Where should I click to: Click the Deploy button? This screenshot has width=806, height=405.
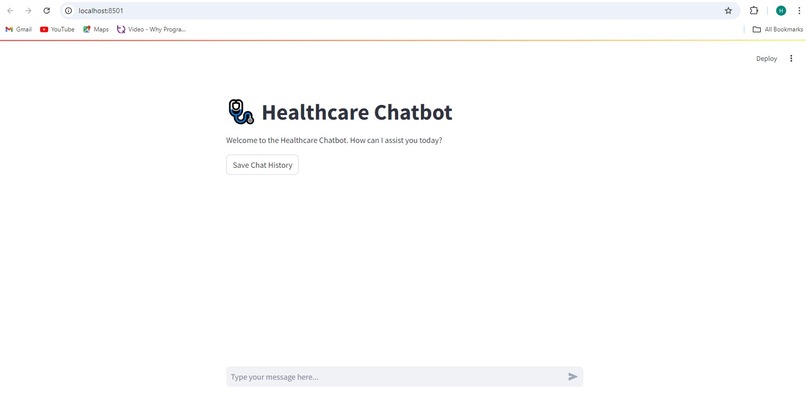(x=766, y=59)
